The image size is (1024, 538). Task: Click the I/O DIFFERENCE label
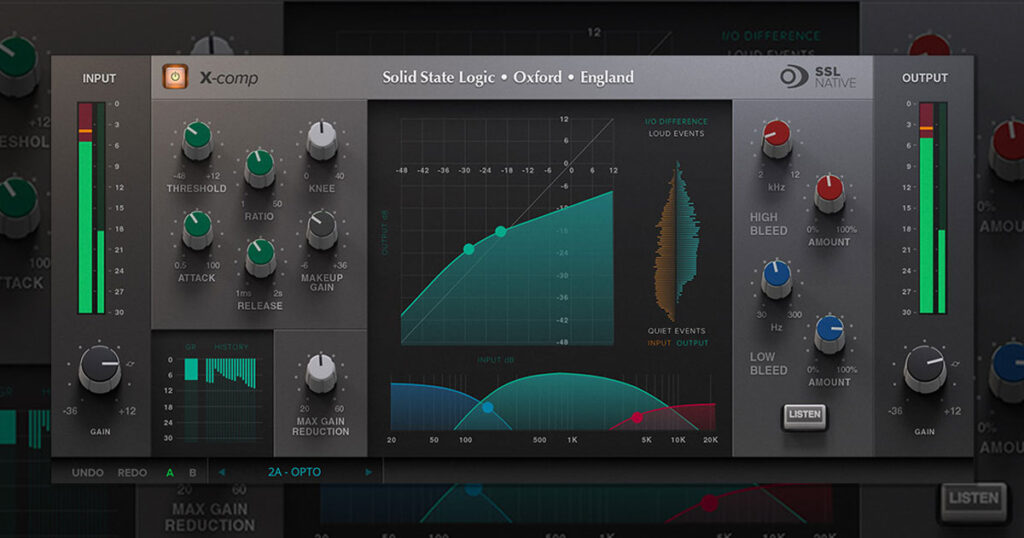676,121
